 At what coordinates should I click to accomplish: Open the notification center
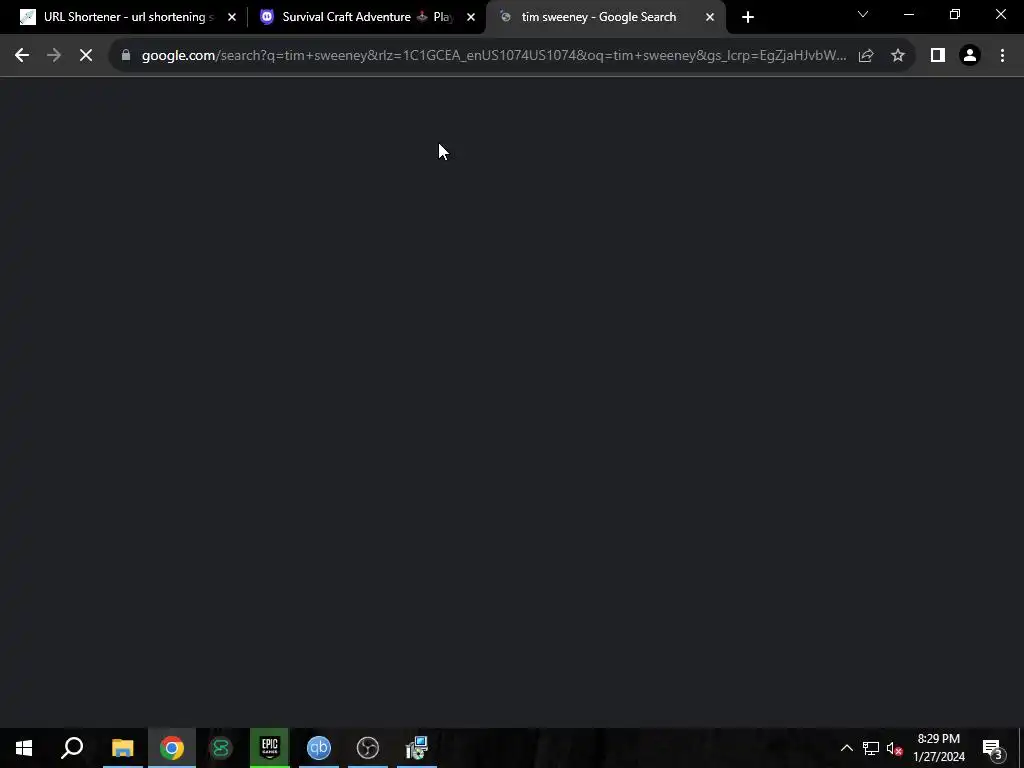992,748
